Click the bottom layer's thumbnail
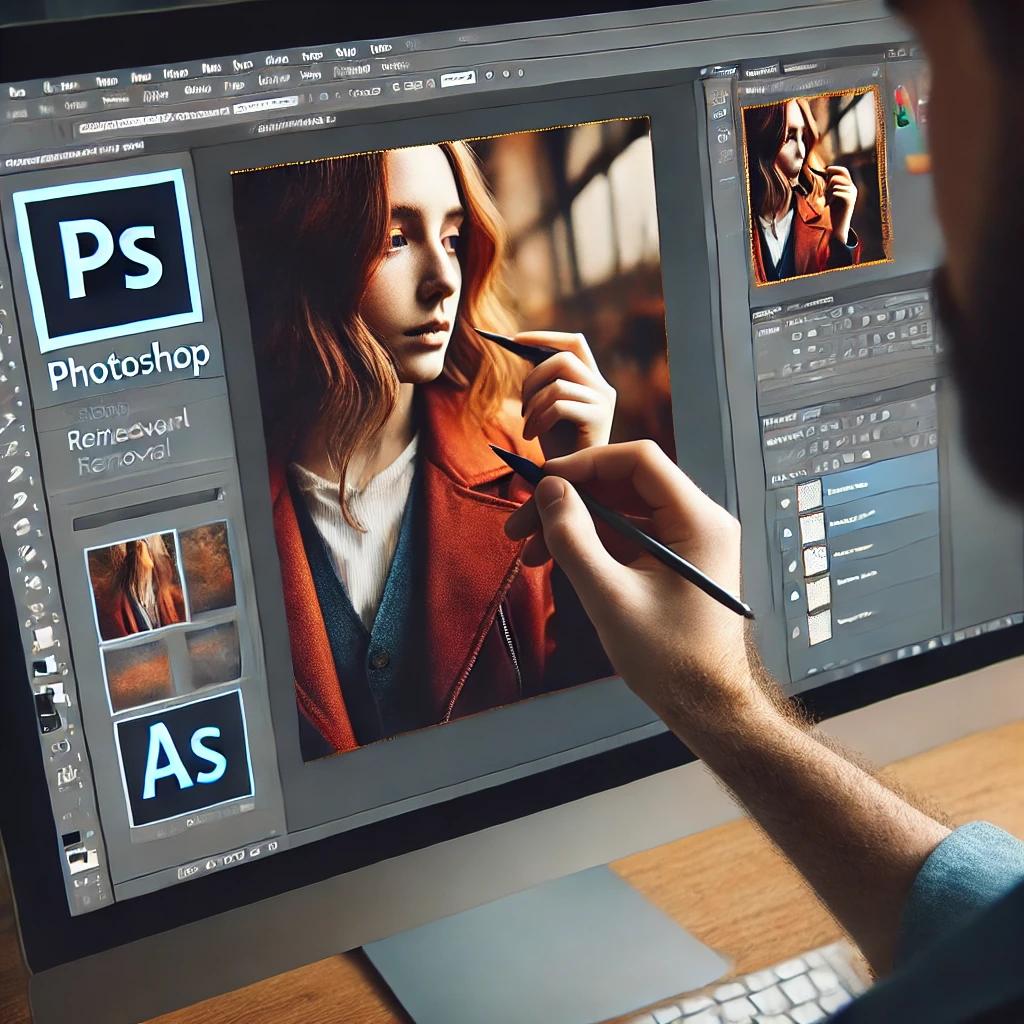This screenshot has height=1024, width=1024. click(820, 627)
